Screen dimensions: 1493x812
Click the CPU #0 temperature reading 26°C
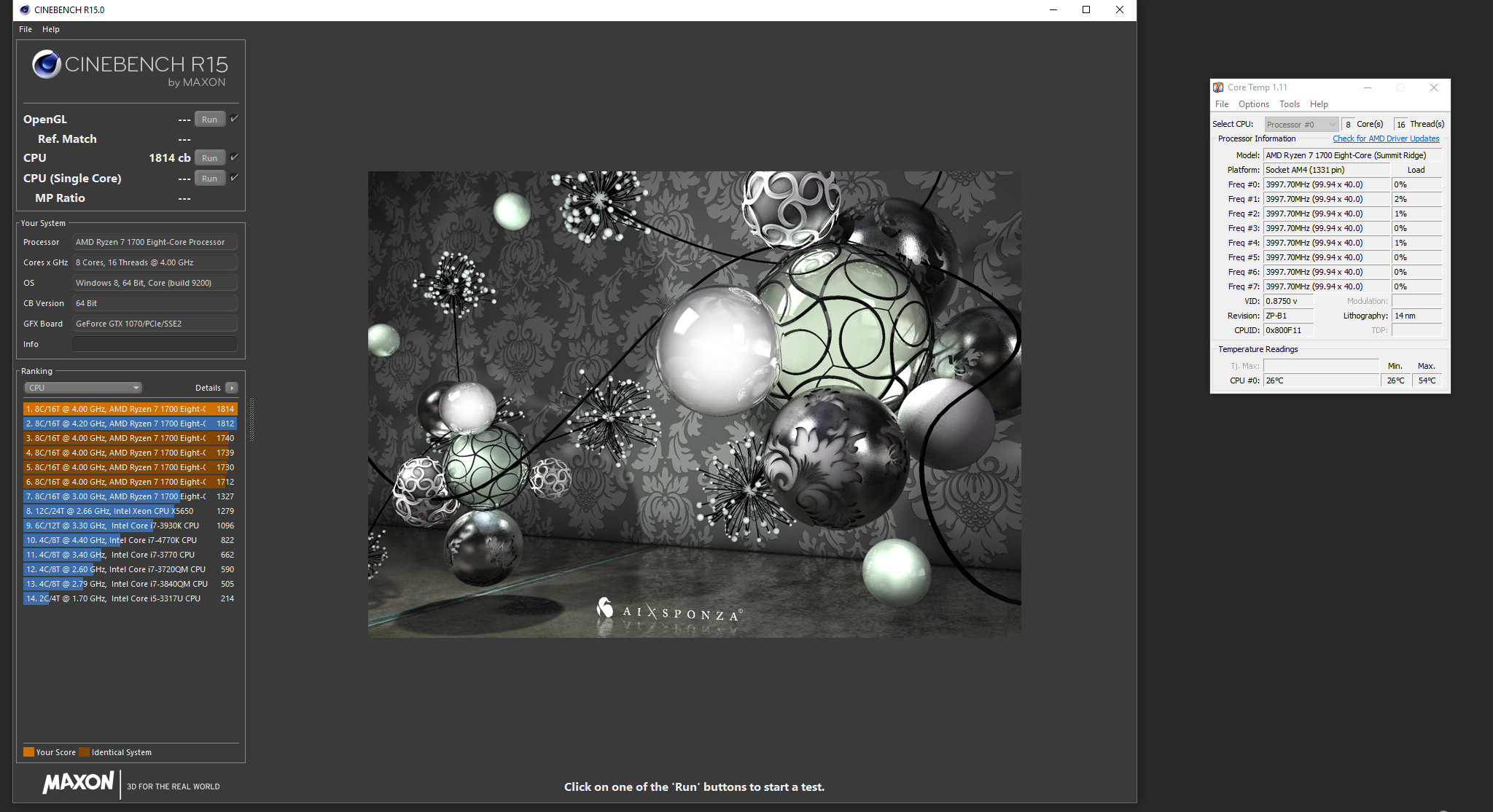coord(1321,380)
